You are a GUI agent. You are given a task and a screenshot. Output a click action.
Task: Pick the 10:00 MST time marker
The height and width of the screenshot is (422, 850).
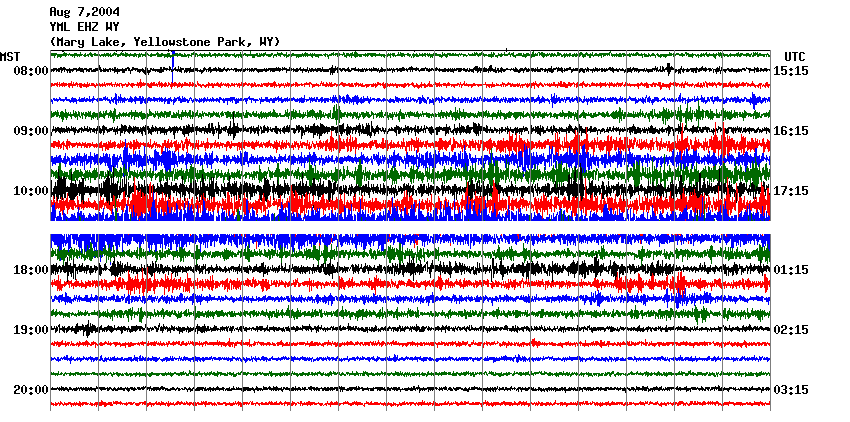click(30, 191)
